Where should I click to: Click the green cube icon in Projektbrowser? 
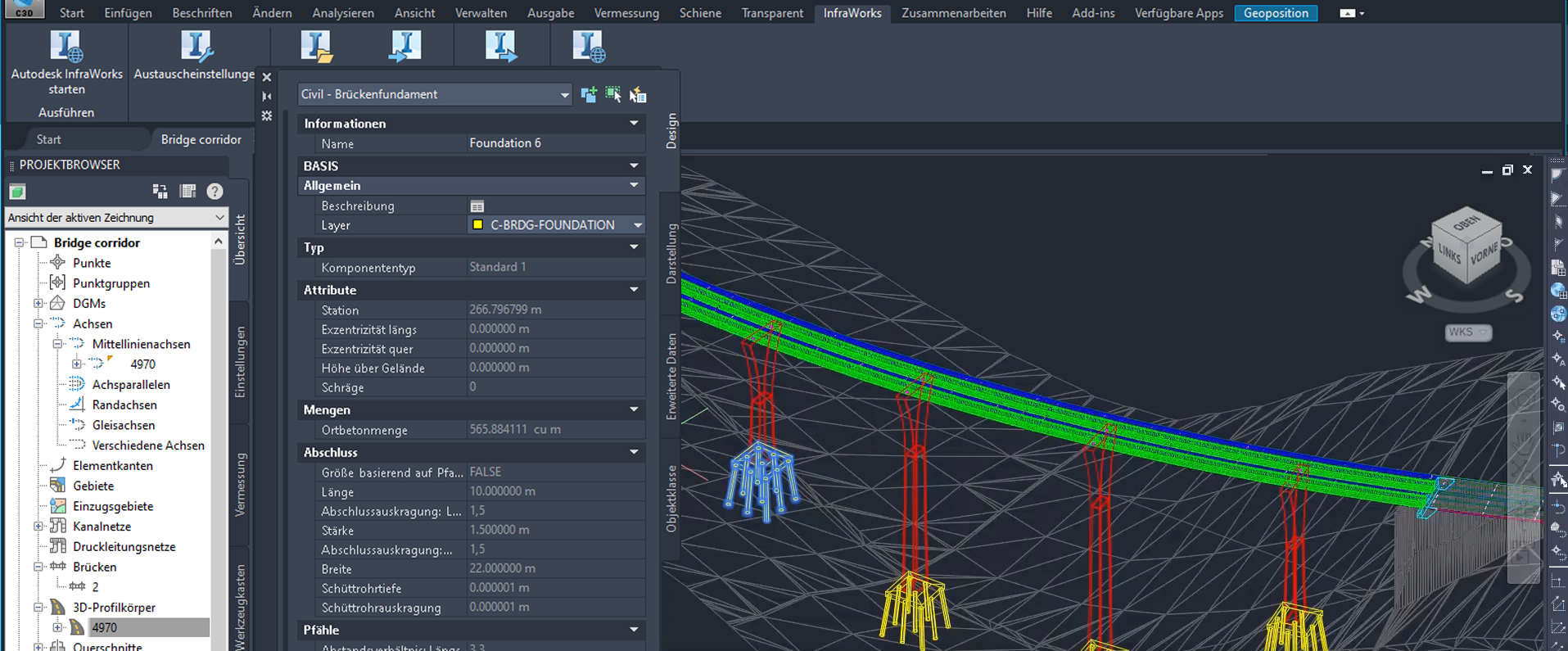tap(17, 192)
